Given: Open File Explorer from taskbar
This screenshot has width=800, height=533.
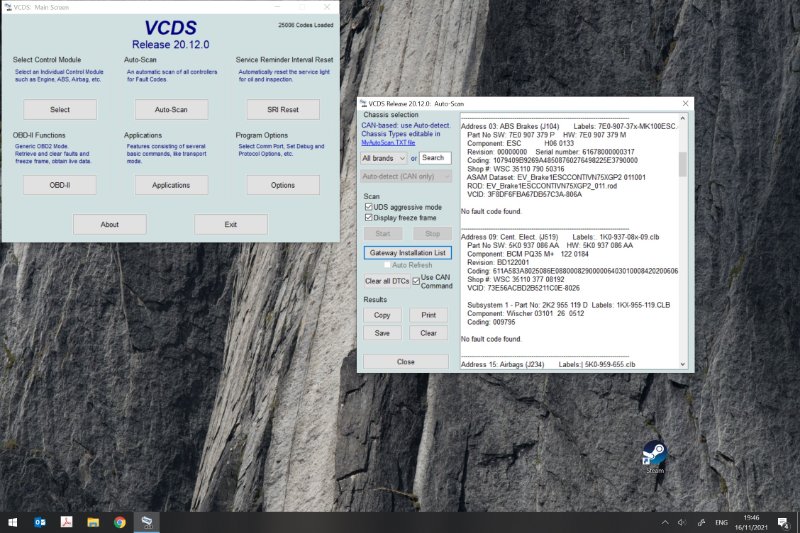Looking at the screenshot, I should (x=93, y=522).
